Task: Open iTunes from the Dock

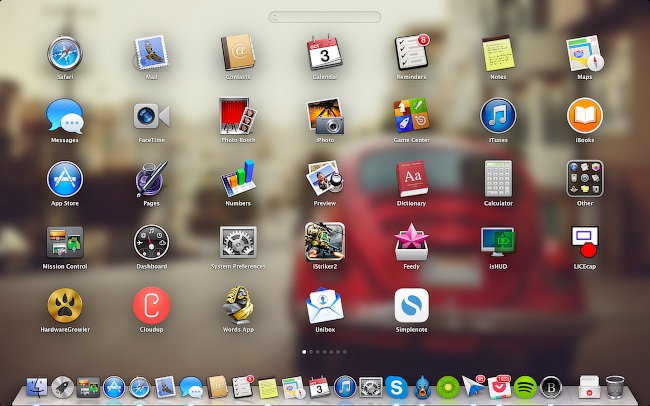Action: point(345,387)
